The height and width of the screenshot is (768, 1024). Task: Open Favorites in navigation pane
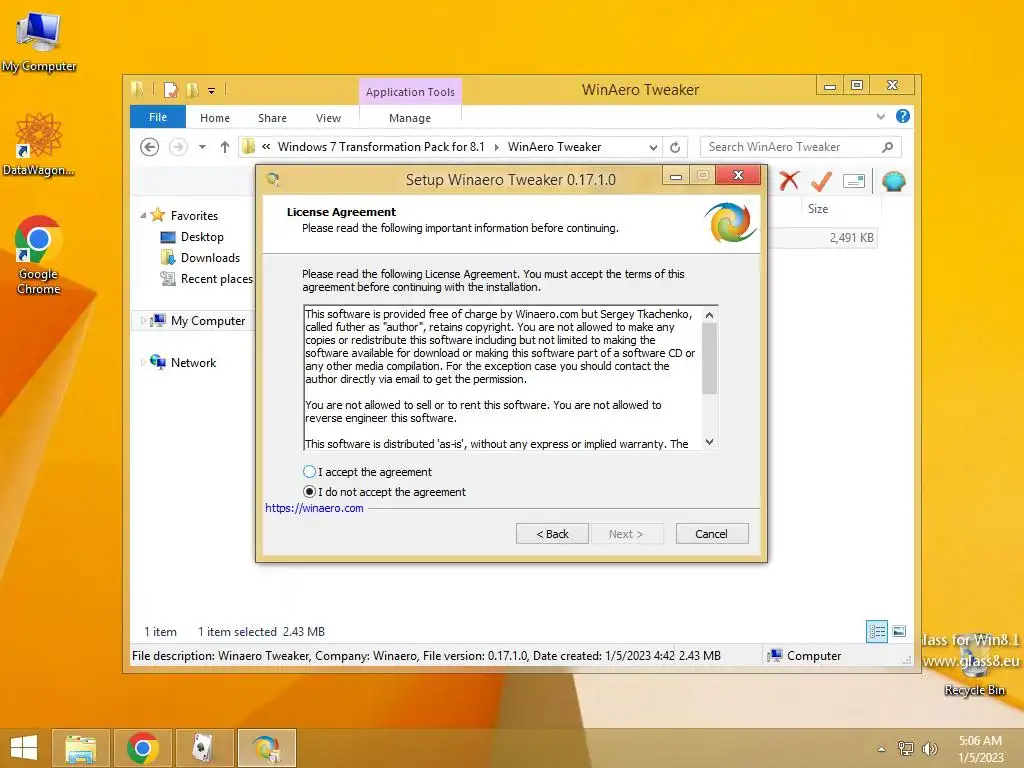point(194,216)
